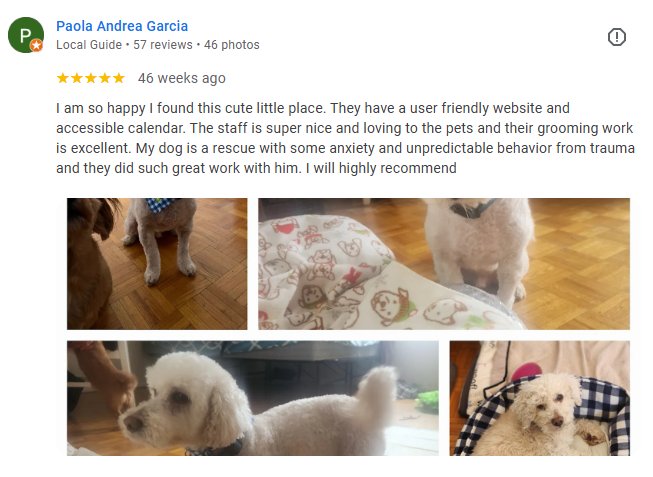Click the Local Guide label
This screenshot has height=477, width=653.
pyautogui.click(x=89, y=45)
